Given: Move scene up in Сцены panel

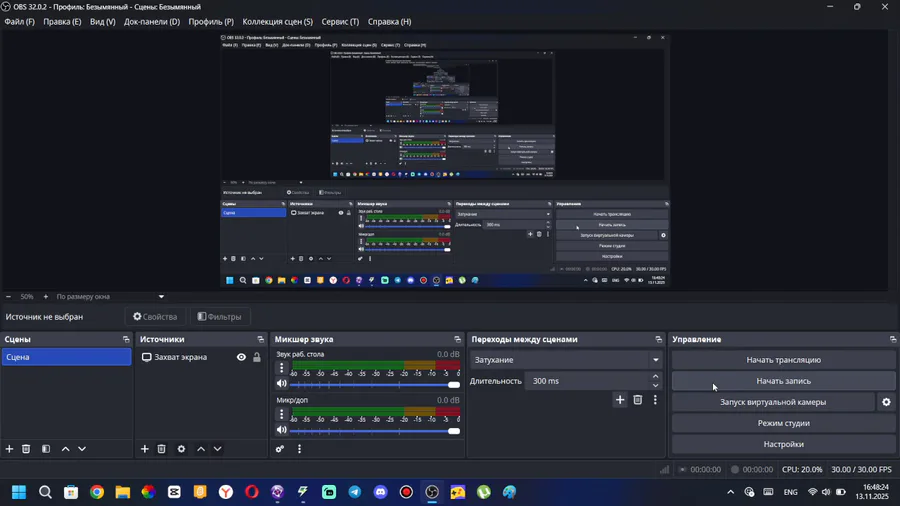Looking at the screenshot, I should (x=65, y=449).
